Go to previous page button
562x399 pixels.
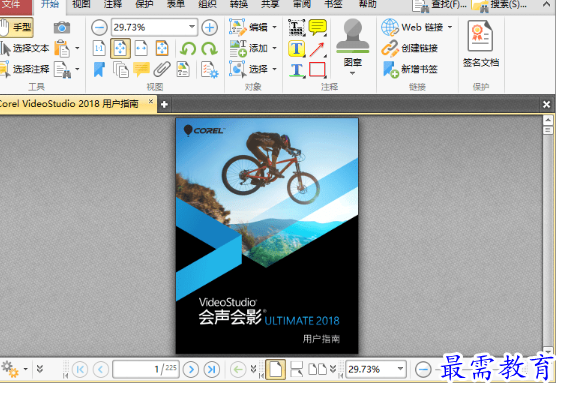[x=101, y=369]
